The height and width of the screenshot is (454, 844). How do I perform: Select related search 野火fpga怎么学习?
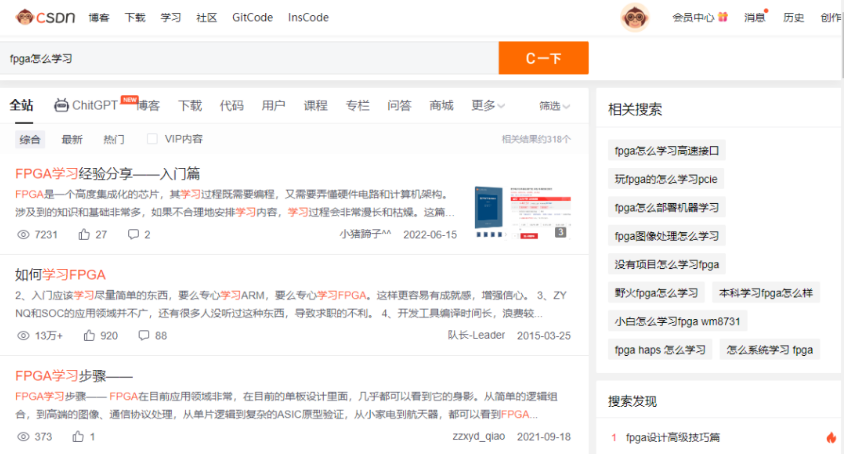(x=656, y=293)
